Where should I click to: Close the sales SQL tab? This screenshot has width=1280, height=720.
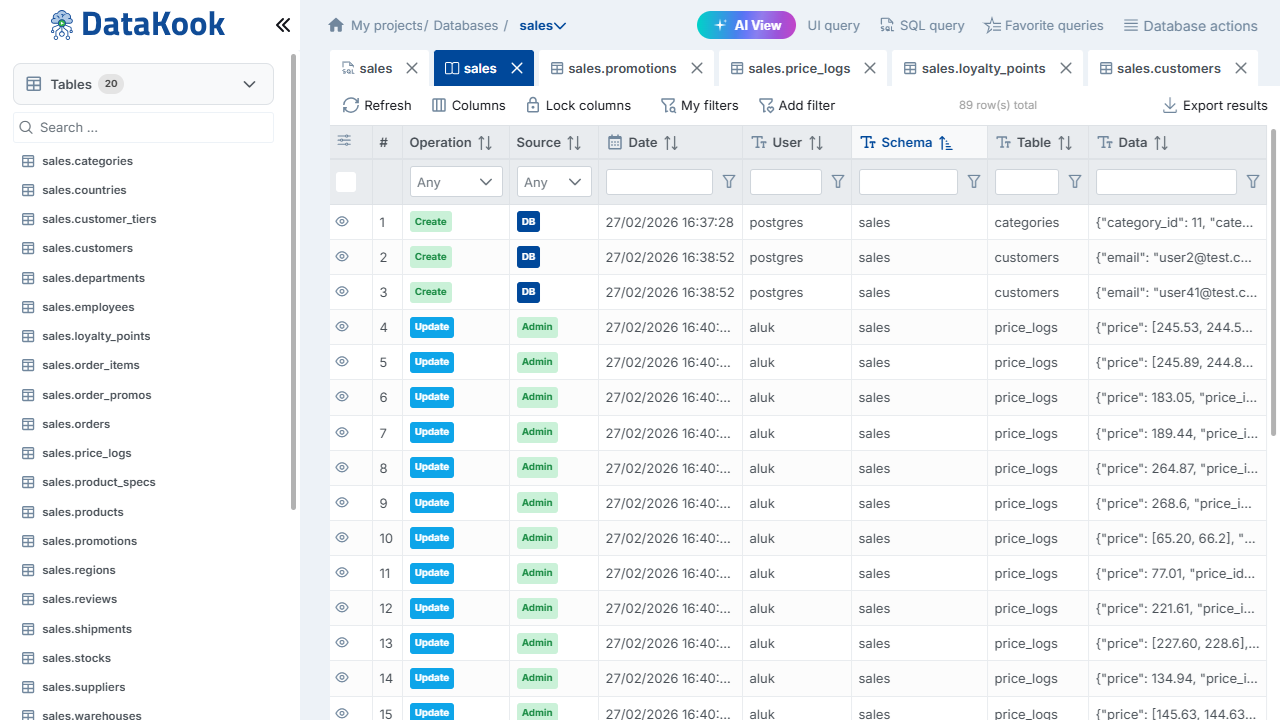412,68
